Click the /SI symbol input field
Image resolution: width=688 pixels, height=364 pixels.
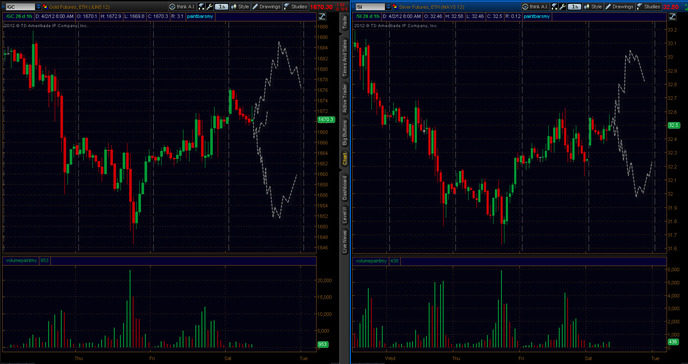point(370,7)
